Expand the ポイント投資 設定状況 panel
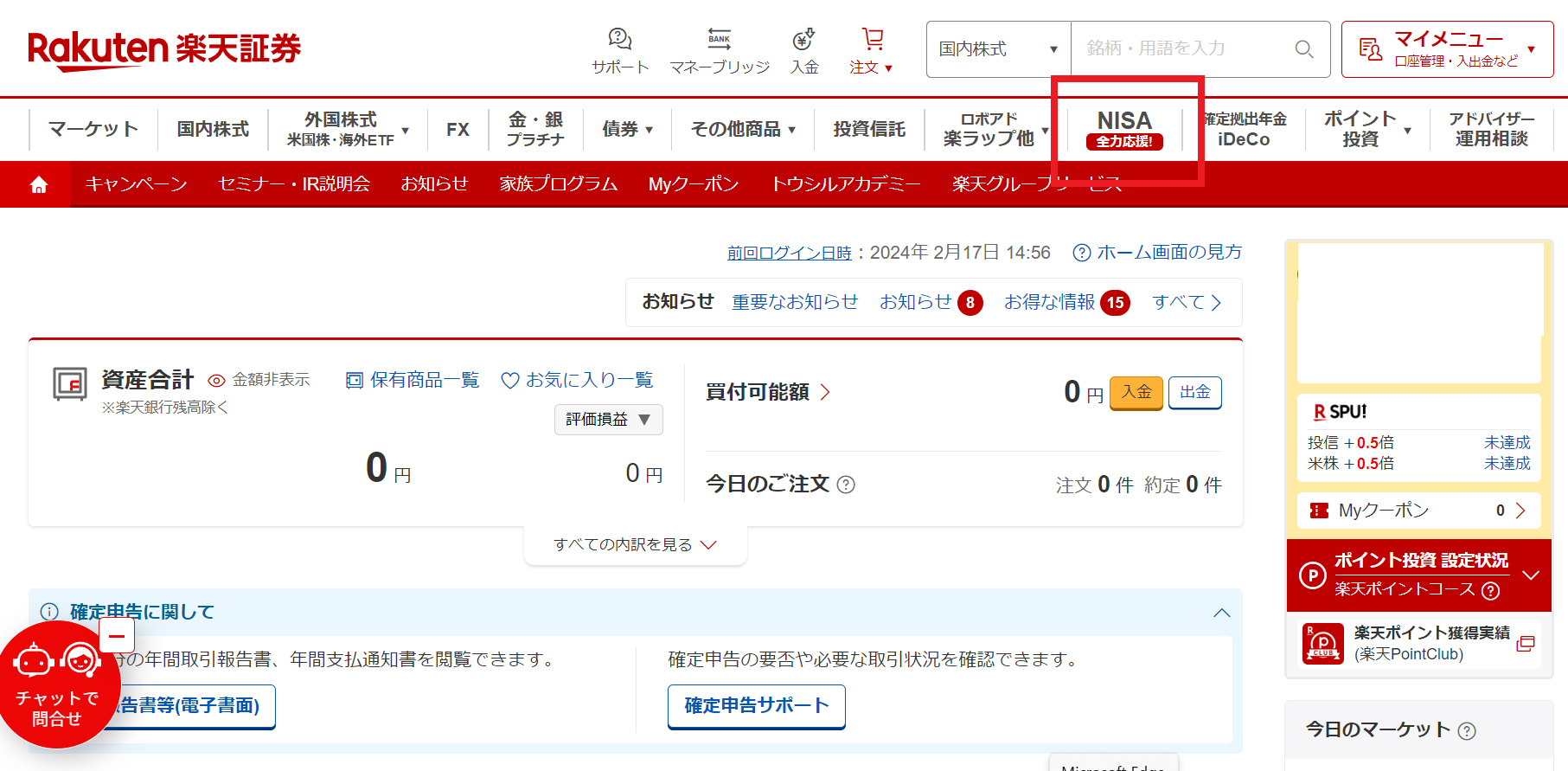1568x771 pixels. click(x=1530, y=575)
